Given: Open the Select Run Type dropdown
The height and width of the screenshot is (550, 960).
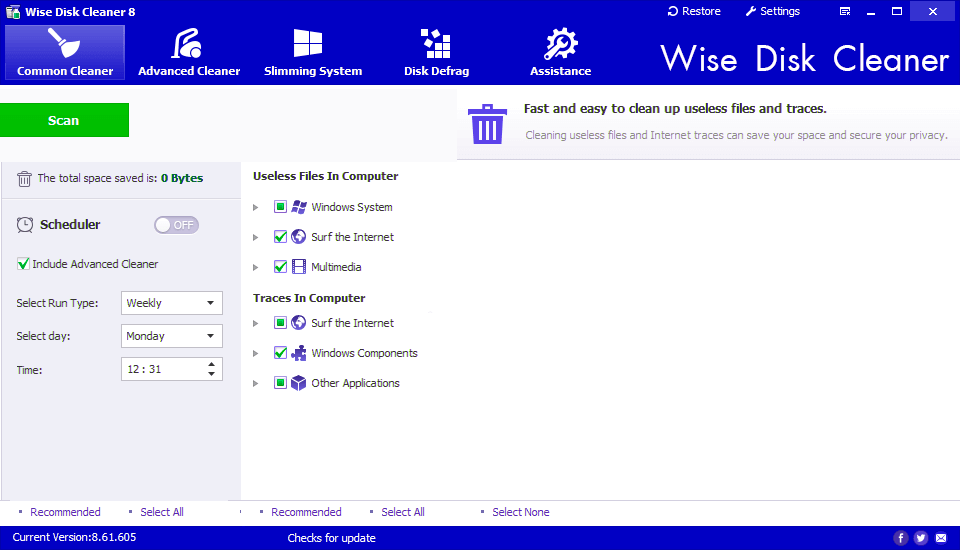Looking at the screenshot, I should [x=171, y=303].
